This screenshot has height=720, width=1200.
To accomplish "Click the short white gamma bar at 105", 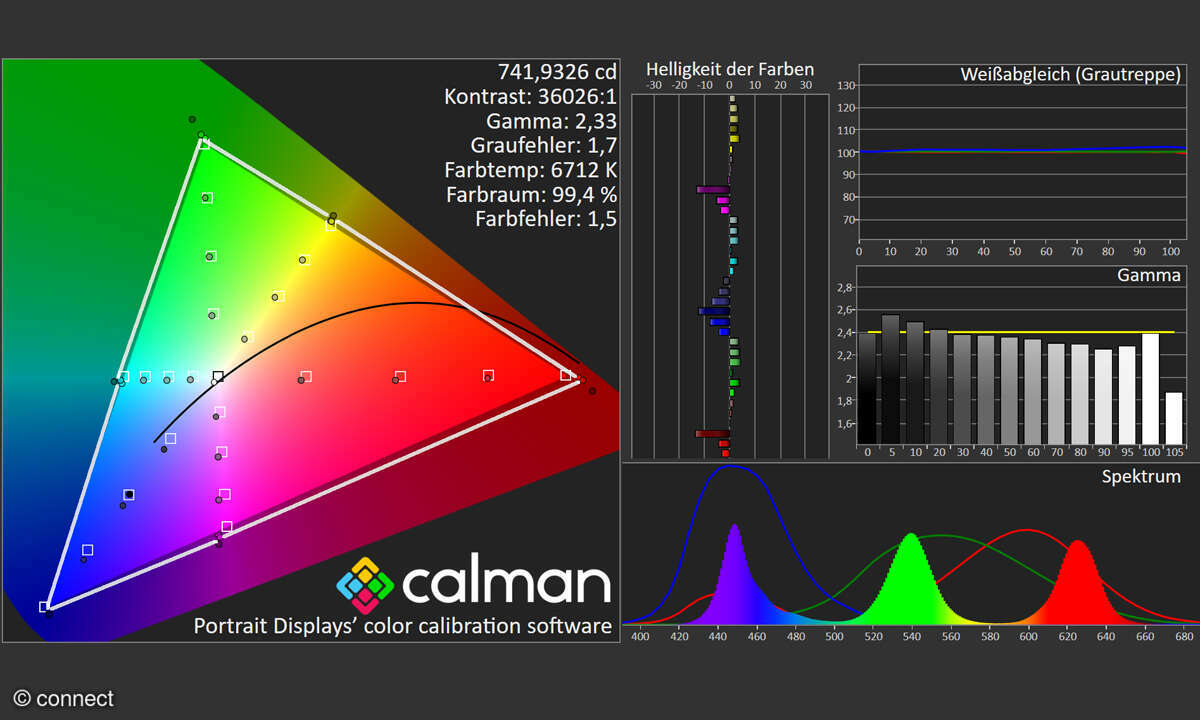I will pos(1174,418).
